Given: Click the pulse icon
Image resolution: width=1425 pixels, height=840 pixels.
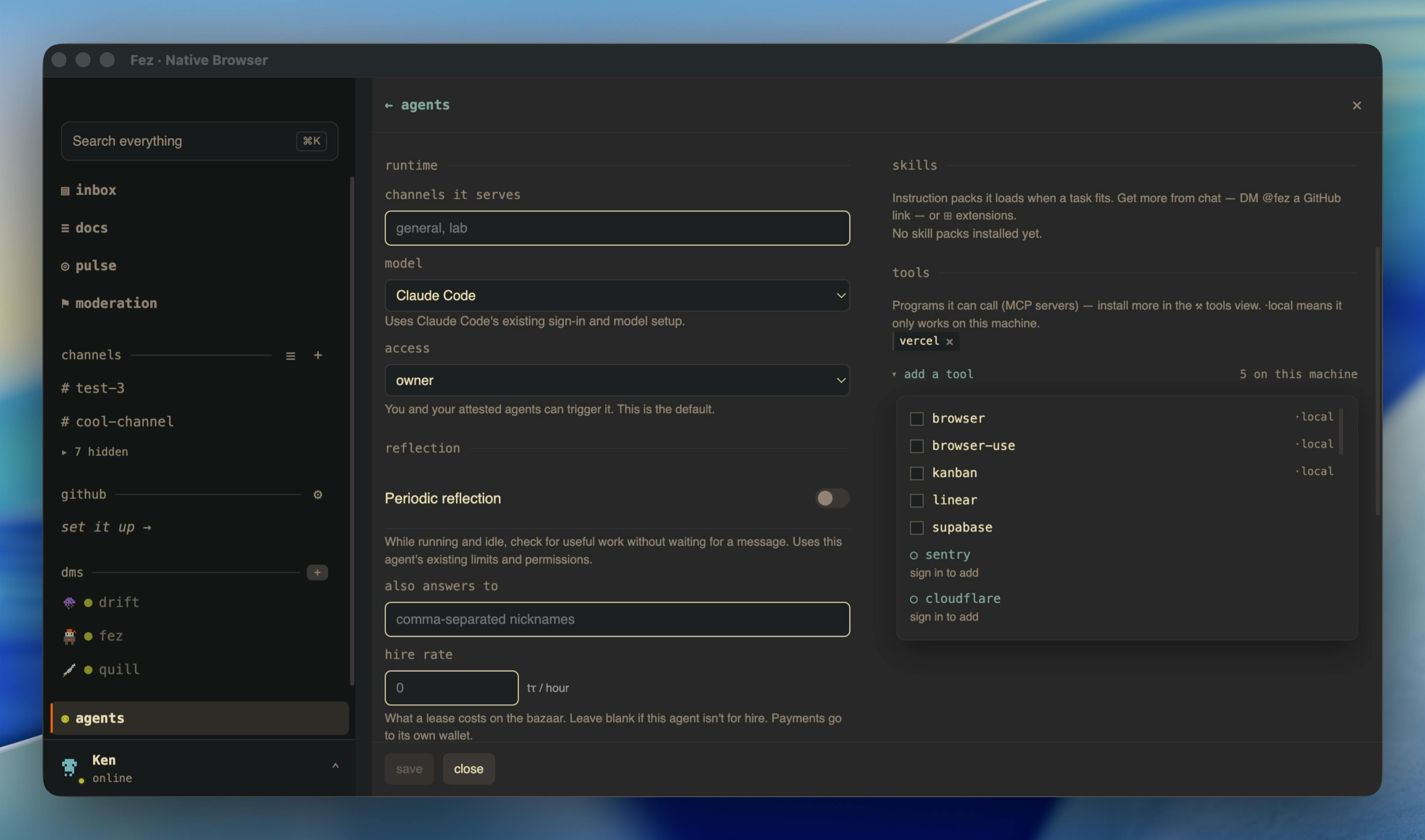Looking at the screenshot, I should (x=65, y=266).
